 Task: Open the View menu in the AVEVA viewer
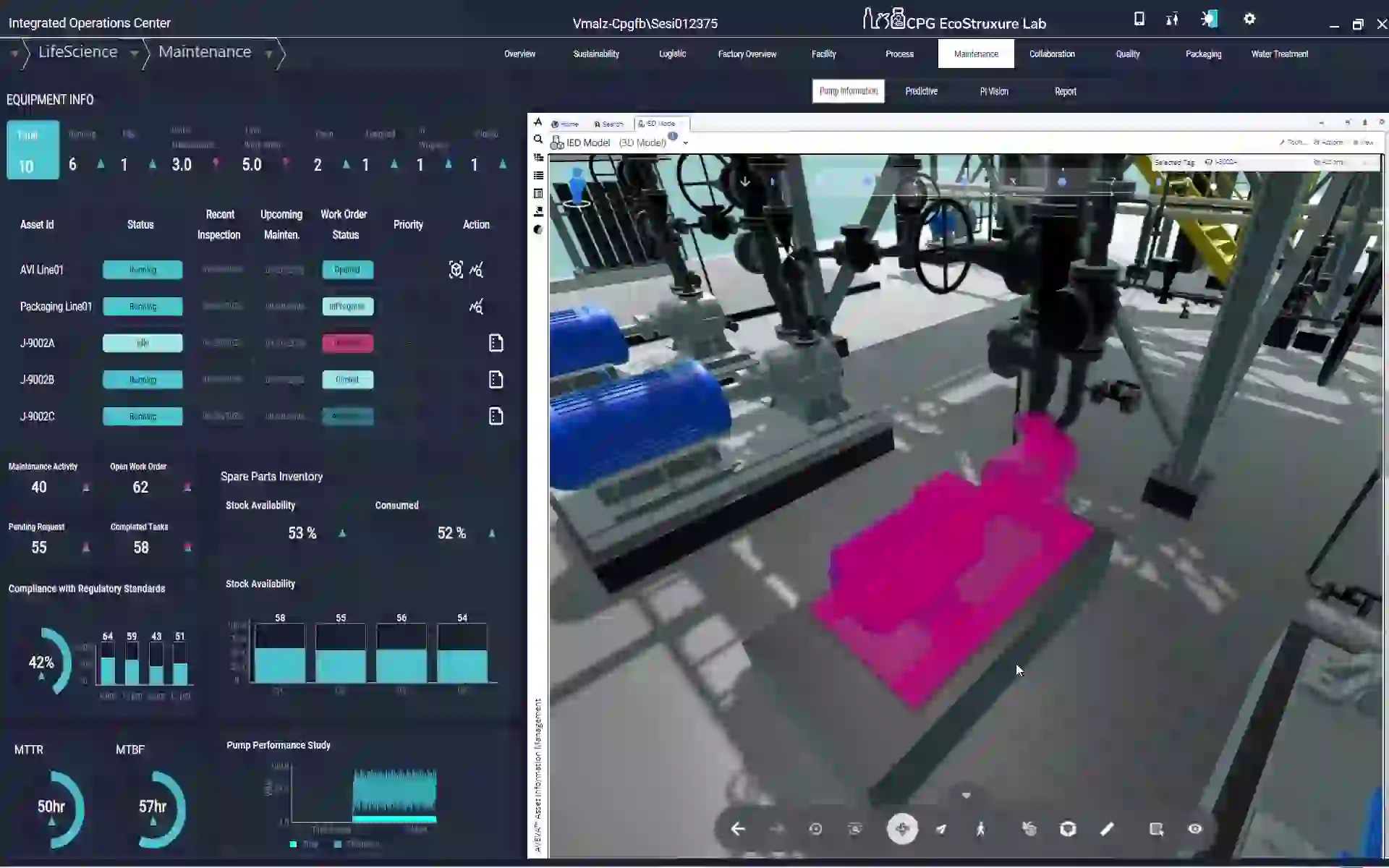[x=1363, y=142]
